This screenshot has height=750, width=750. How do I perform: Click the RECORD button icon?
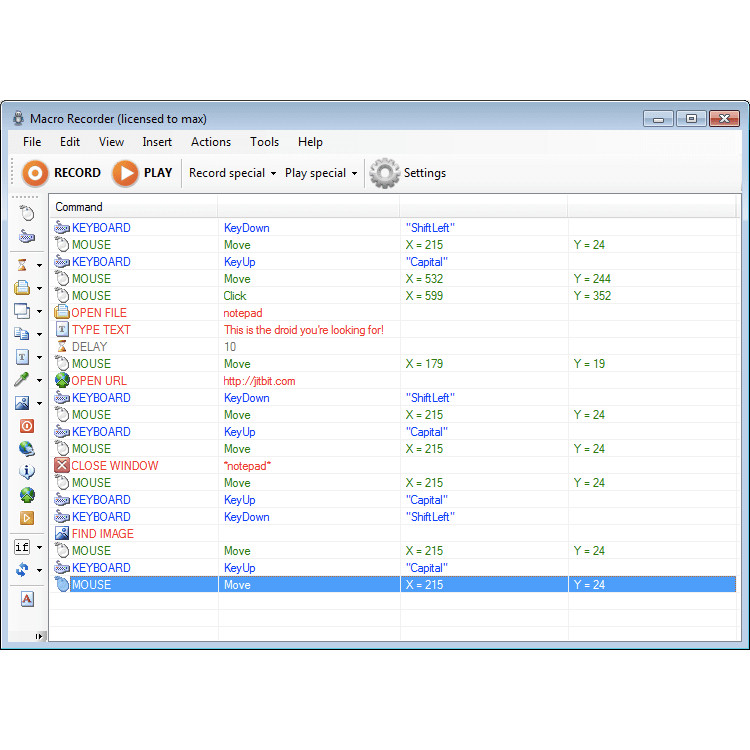tap(35, 173)
